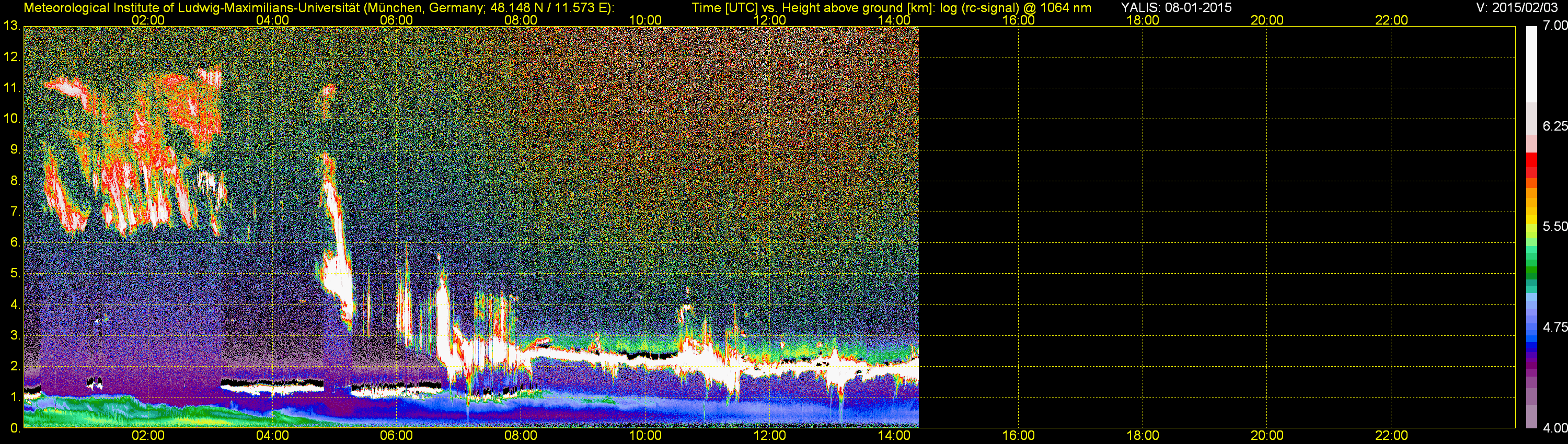Click the 20:00 tick label on the bottom axis
The width and height of the screenshot is (1568, 444).
pos(1267,436)
